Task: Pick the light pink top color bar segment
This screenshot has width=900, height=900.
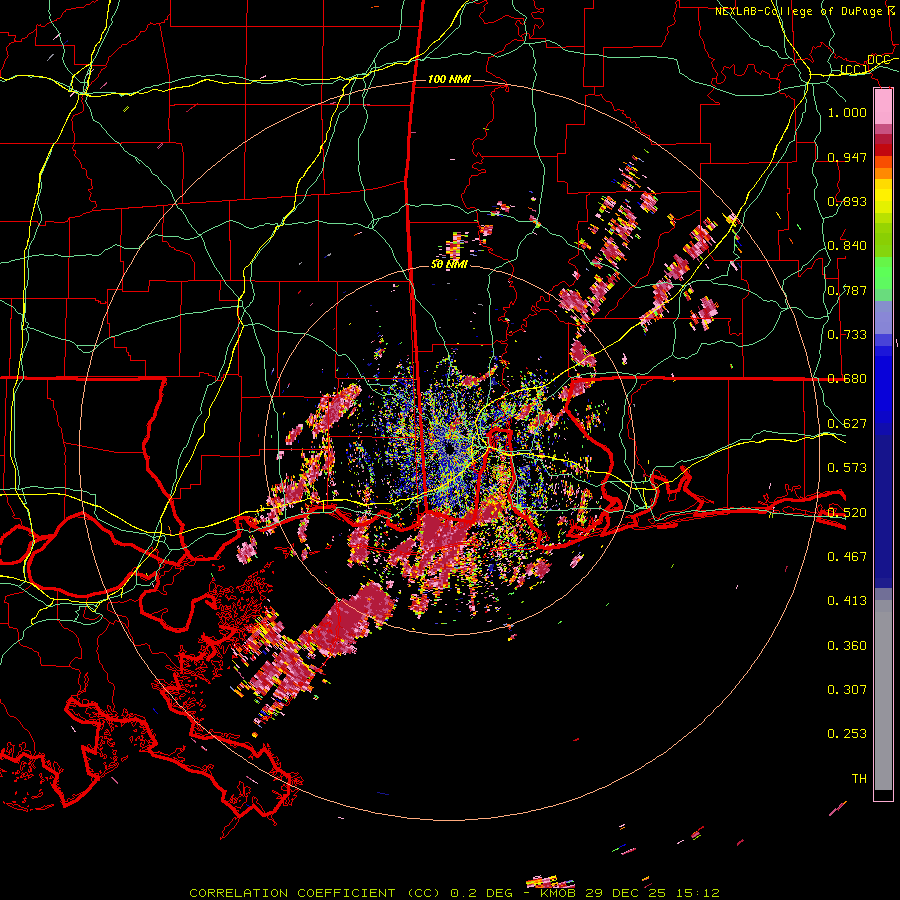Action: [x=883, y=107]
